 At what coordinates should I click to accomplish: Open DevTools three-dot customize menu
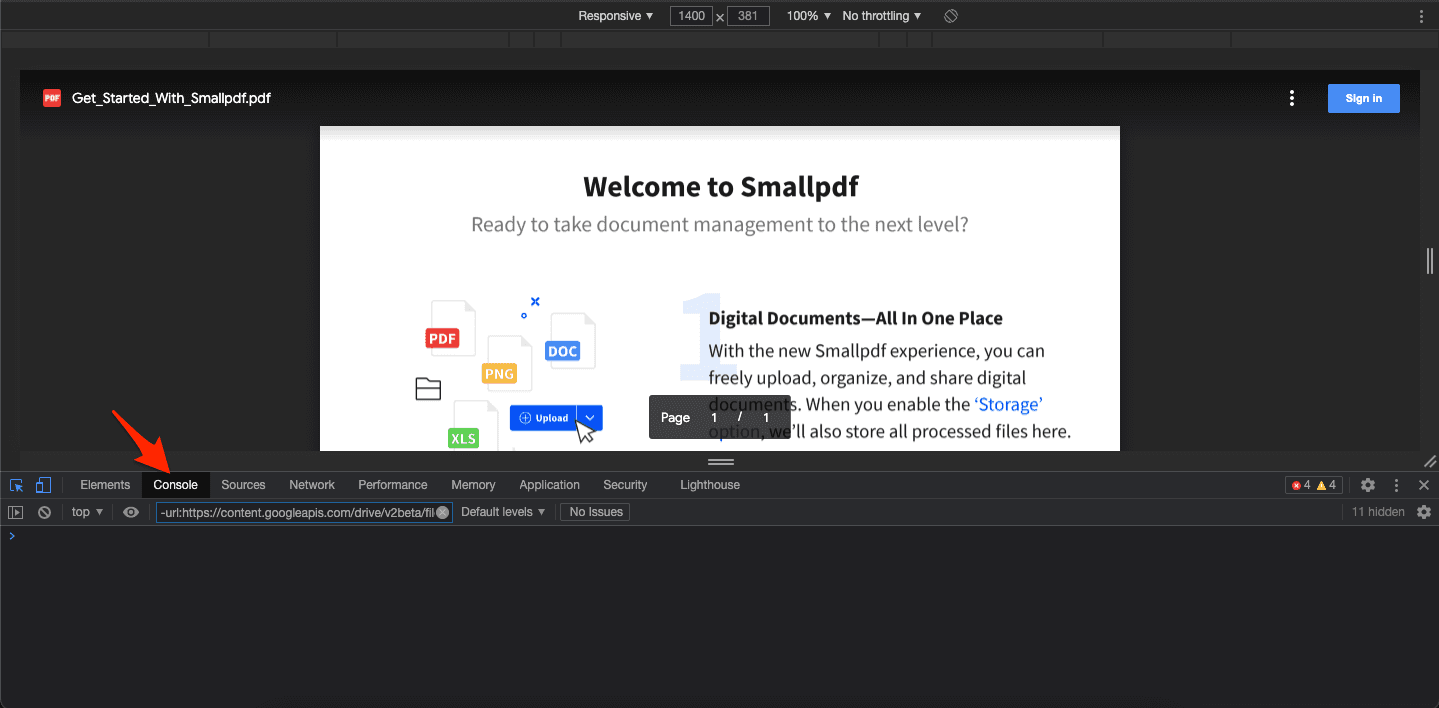(1397, 485)
